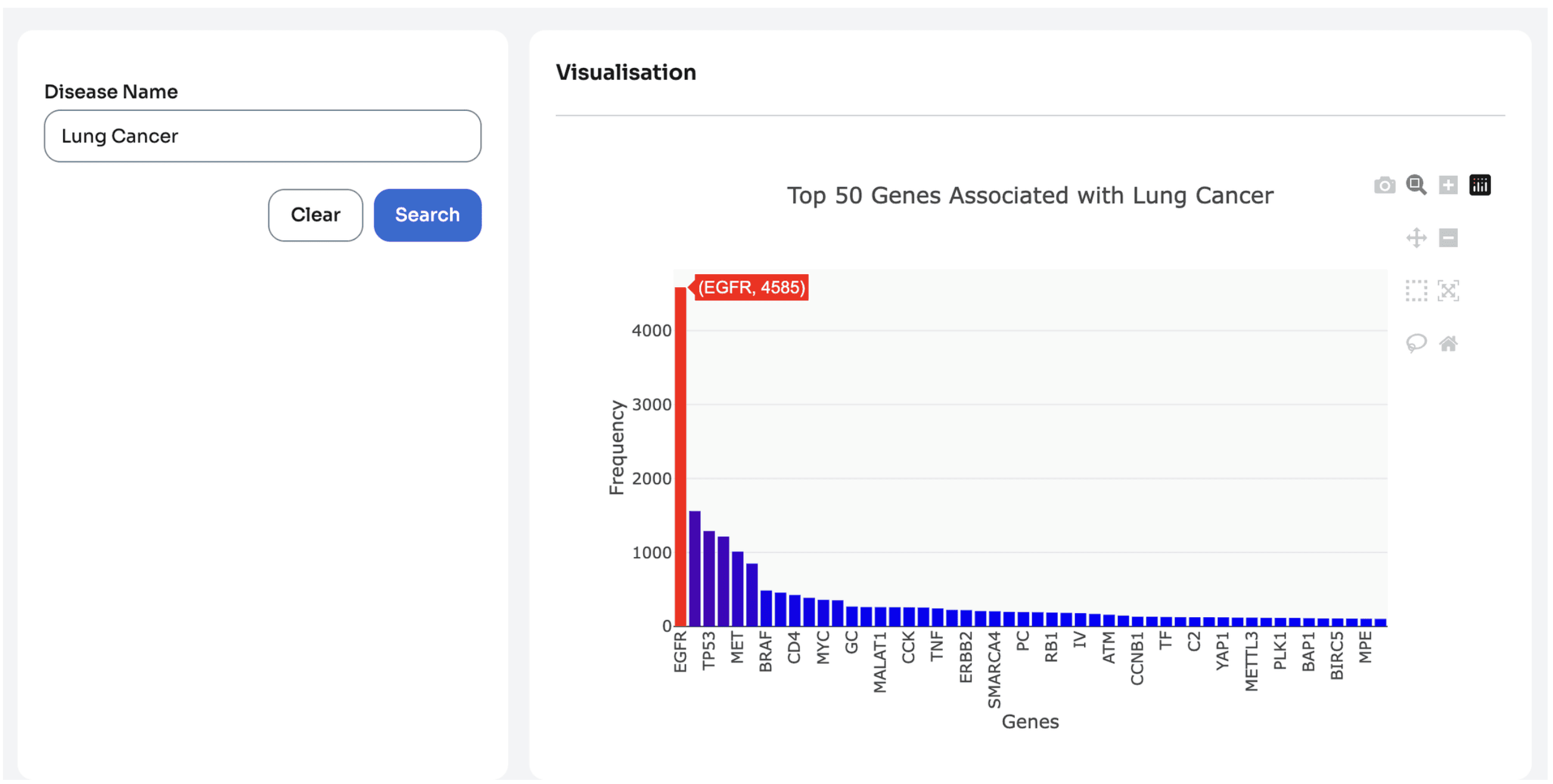This screenshot has height=784, width=1553.
Task: Select the Zoom magnifier tool
Action: (x=1416, y=185)
